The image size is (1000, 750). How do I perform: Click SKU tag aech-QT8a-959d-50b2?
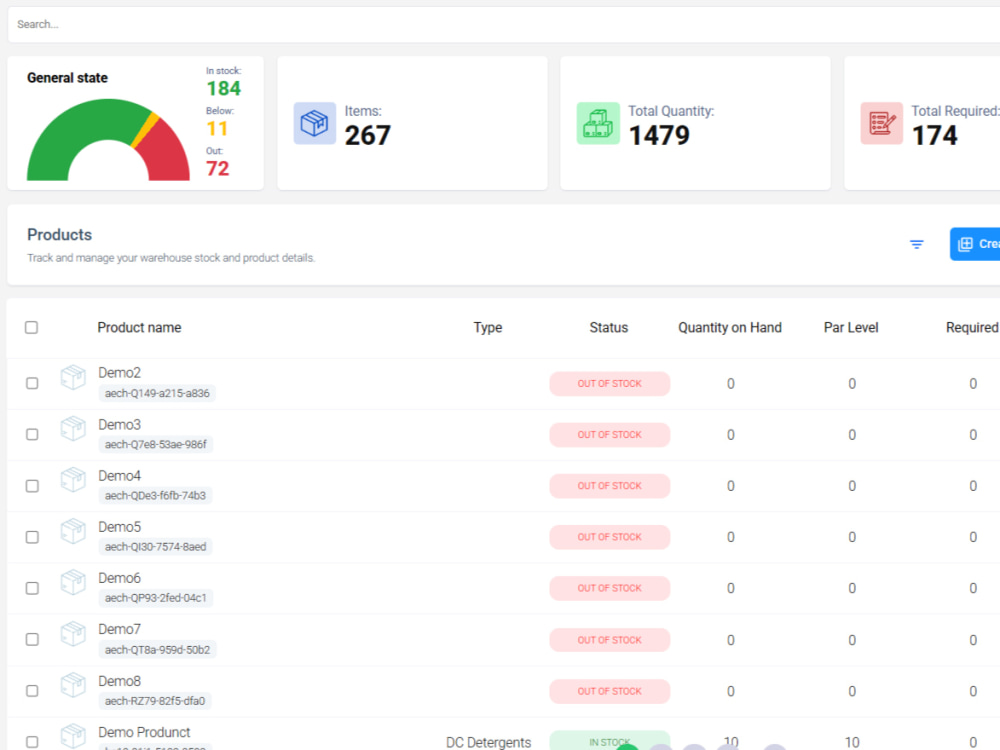(158, 650)
